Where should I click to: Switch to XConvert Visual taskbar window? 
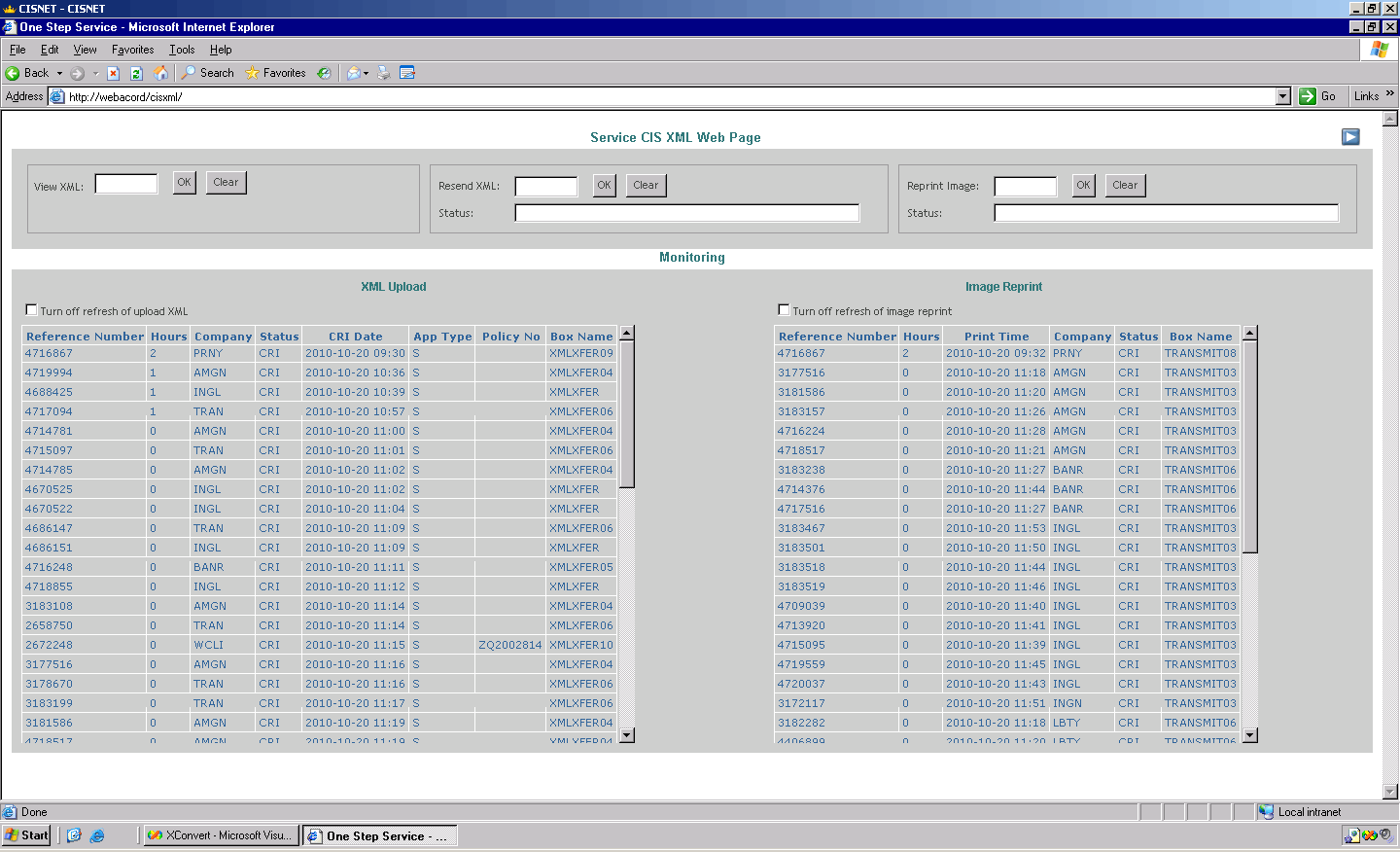coord(220,835)
